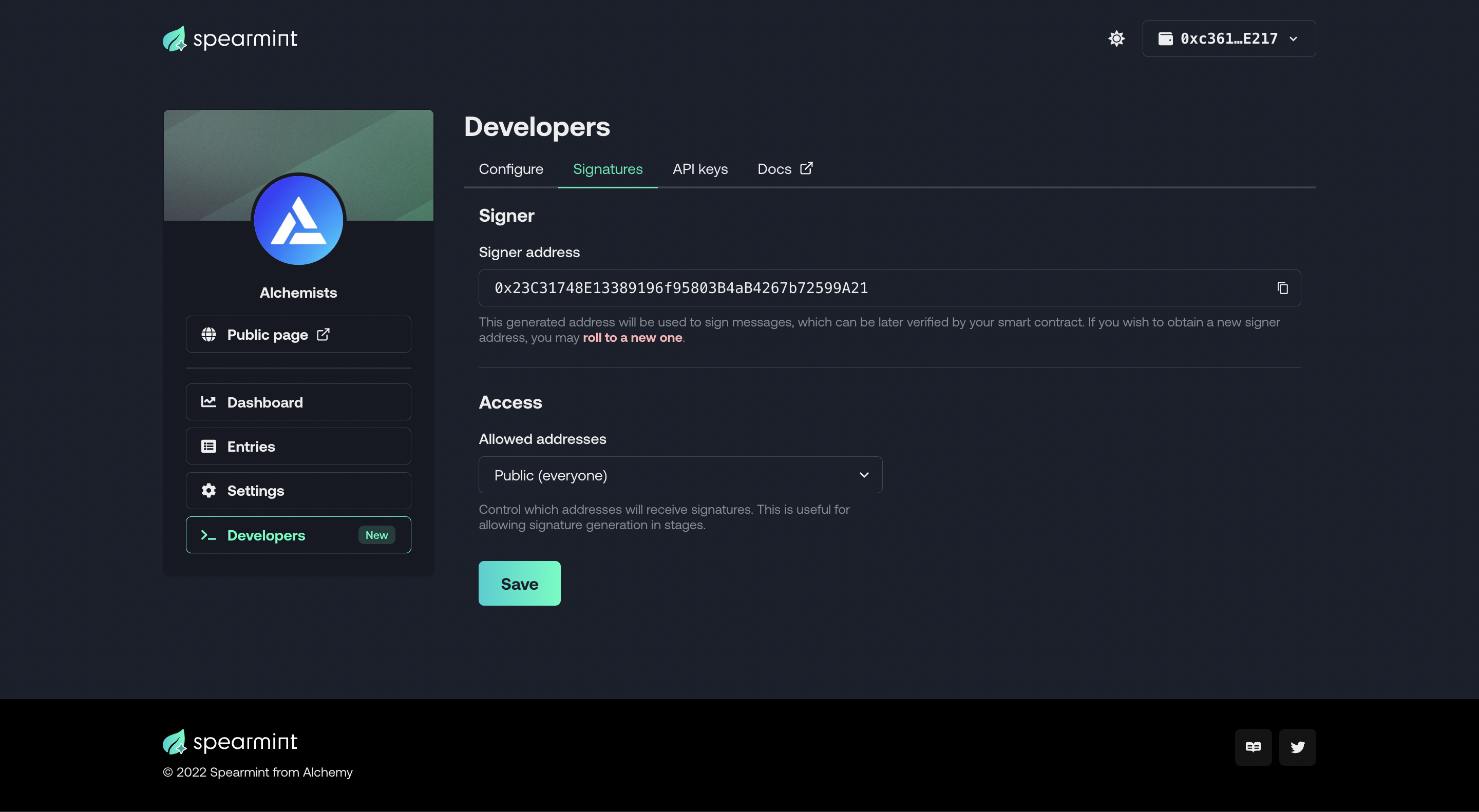The image size is (1479, 812).
Task: Open the docs book icon in footer
Action: coord(1253,747)
